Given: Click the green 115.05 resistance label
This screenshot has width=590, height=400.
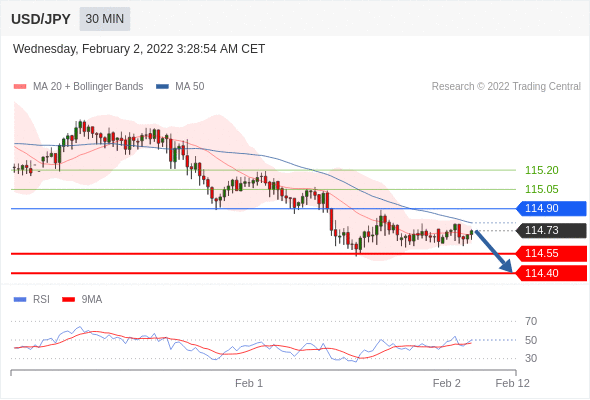Looking at the screenshot, I should [x=541, y=189].
